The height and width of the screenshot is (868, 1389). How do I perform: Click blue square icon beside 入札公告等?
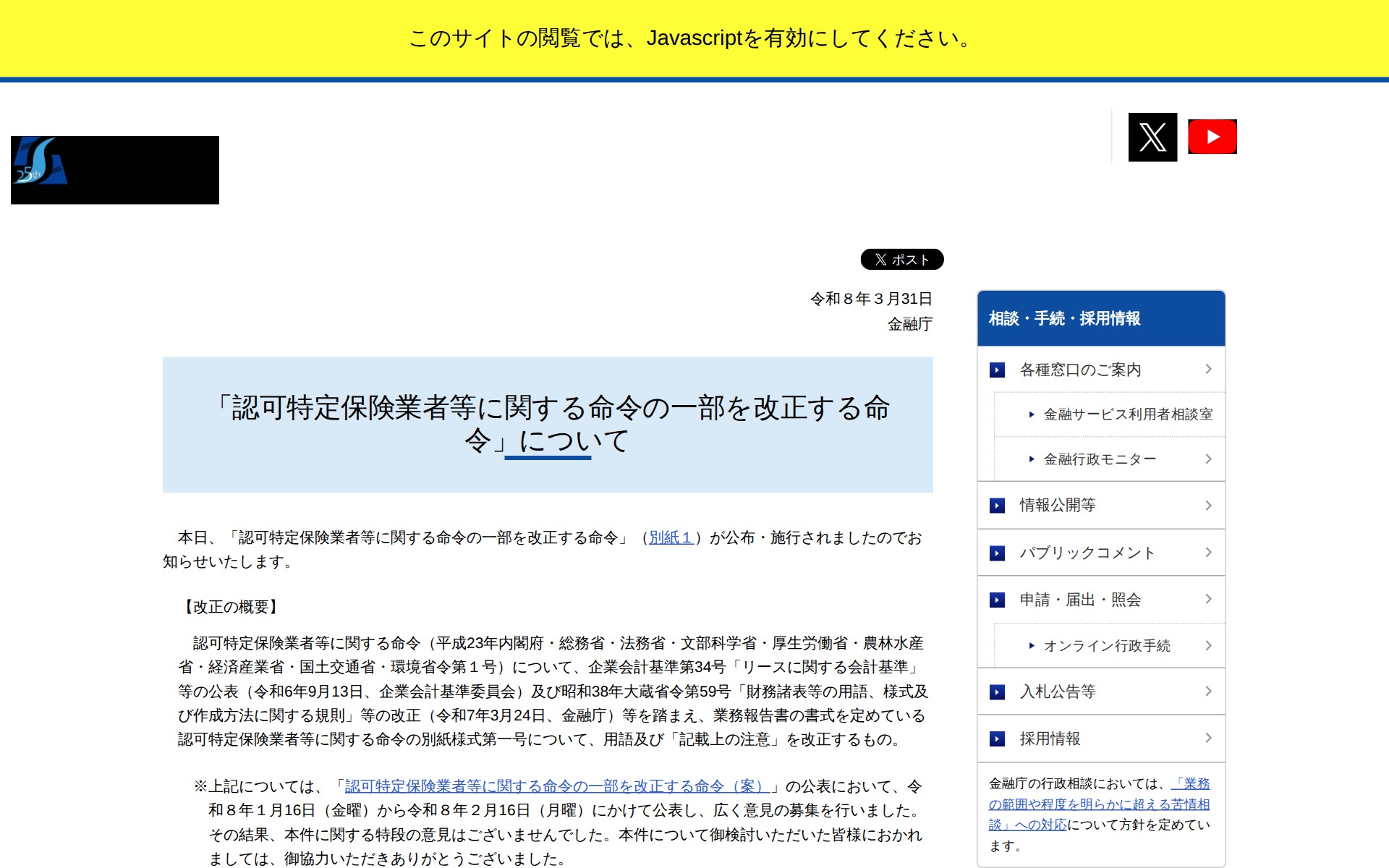(x=997, y=692)
